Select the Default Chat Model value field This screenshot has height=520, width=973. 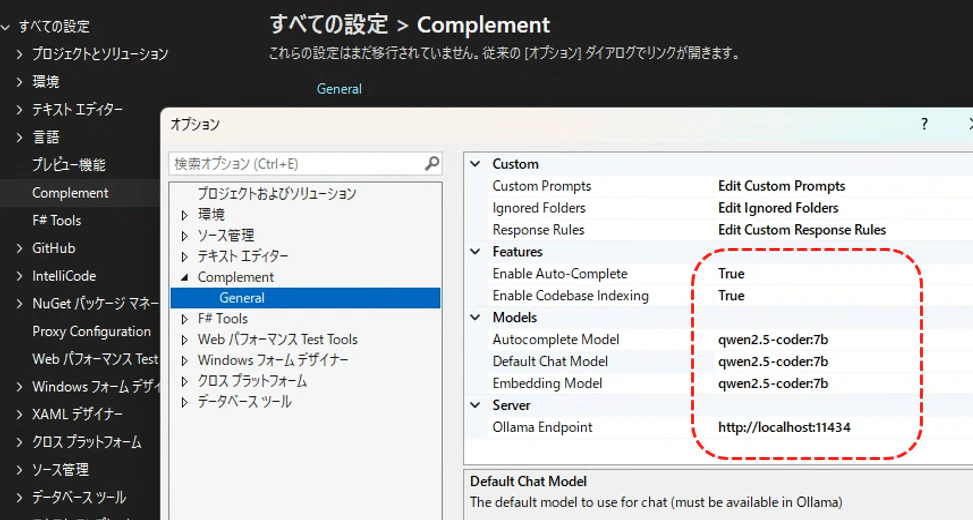pos(773,361)
